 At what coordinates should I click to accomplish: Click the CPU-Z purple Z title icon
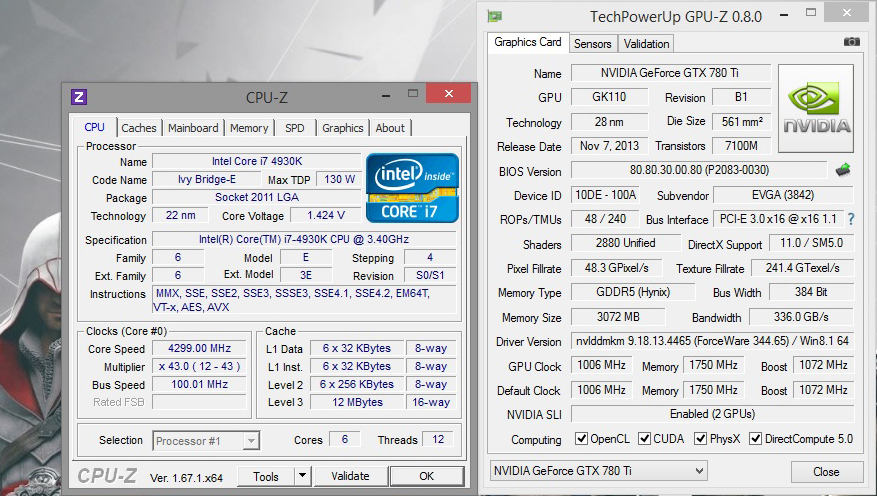[x=79, y=97]
